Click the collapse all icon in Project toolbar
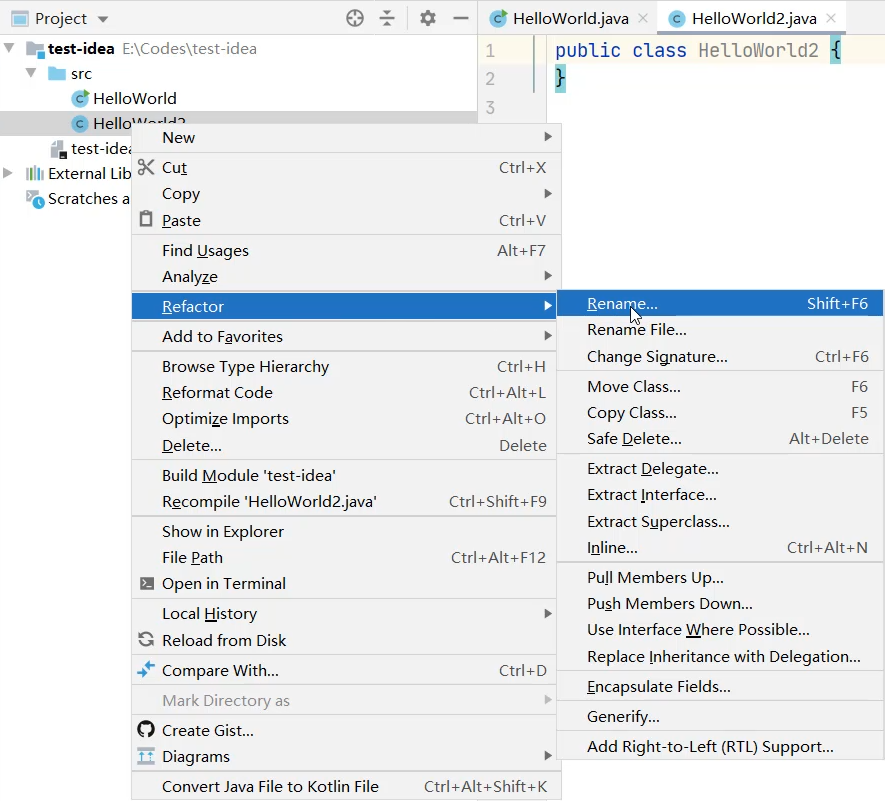Screen dimensions: 885x801 [x=388, y=18]
